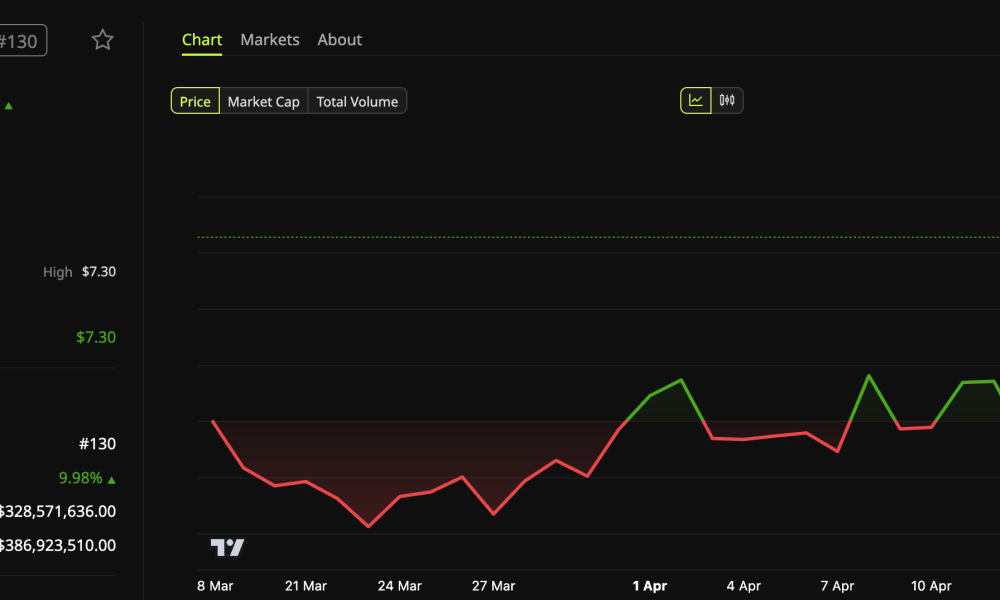Star this coin using the favorite icon
The height and width of the screenshot is (600, 1000).
pyautogui.click(x=102, y=40)
